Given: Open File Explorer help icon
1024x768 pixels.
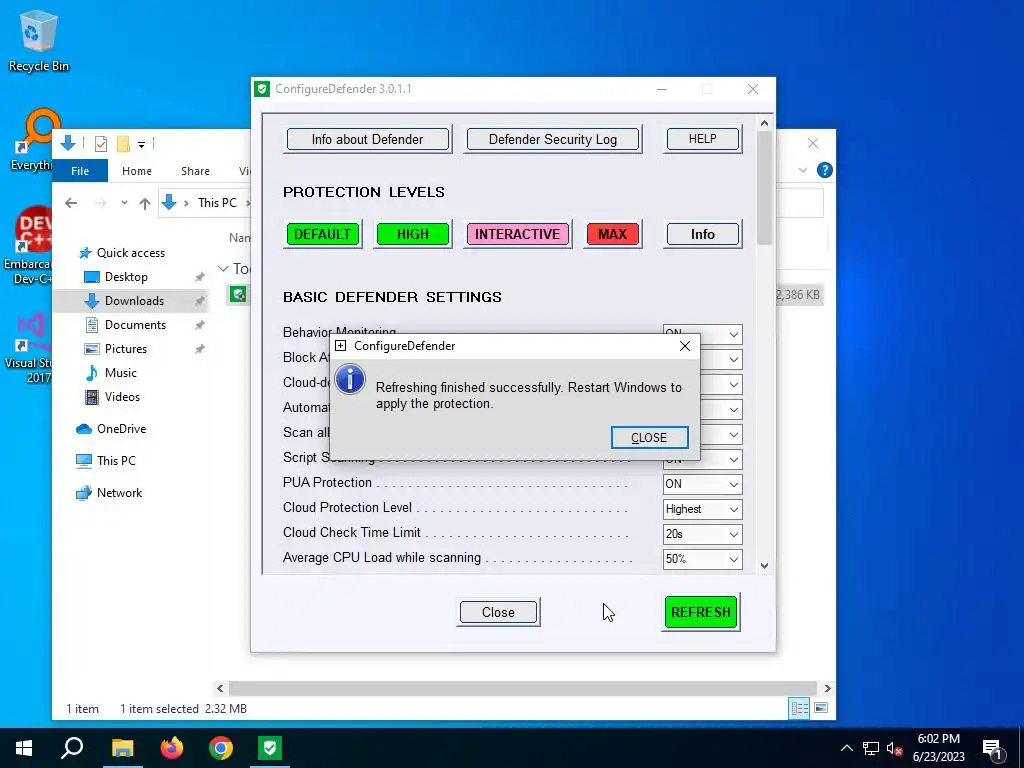Looking at the screenshot, I should [825, 170].
